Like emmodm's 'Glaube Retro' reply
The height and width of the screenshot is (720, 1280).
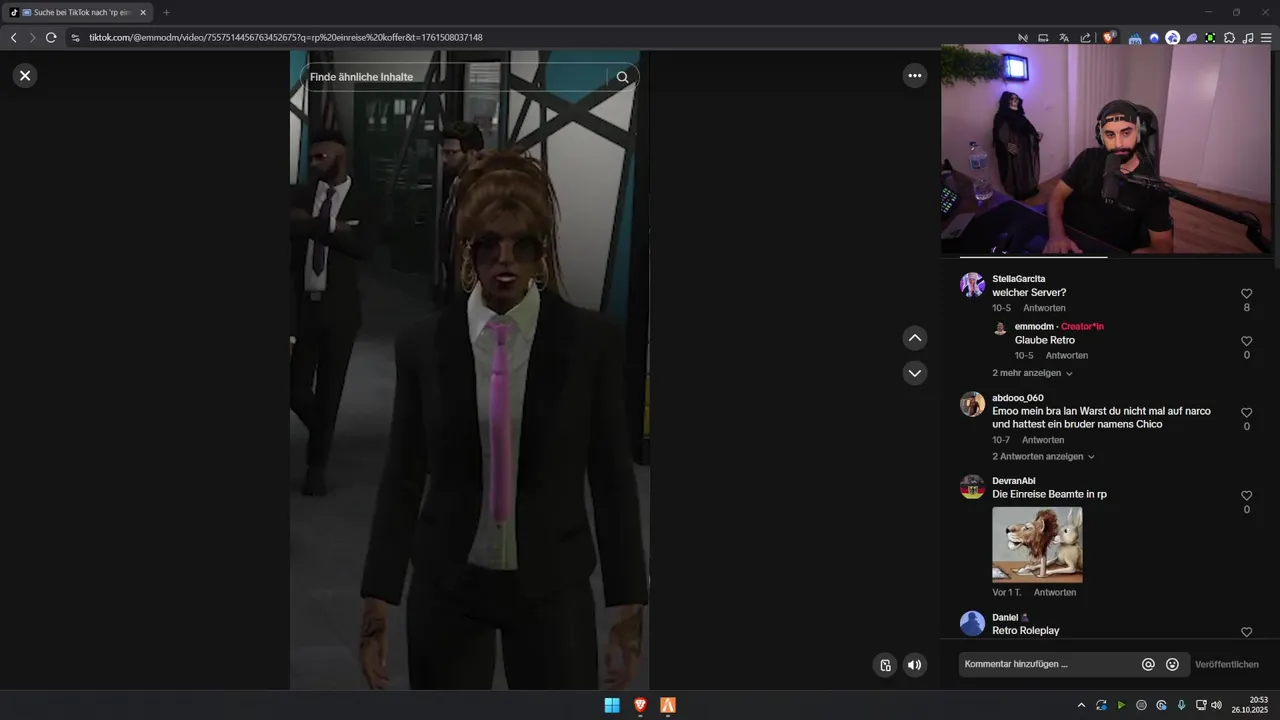1246,341
